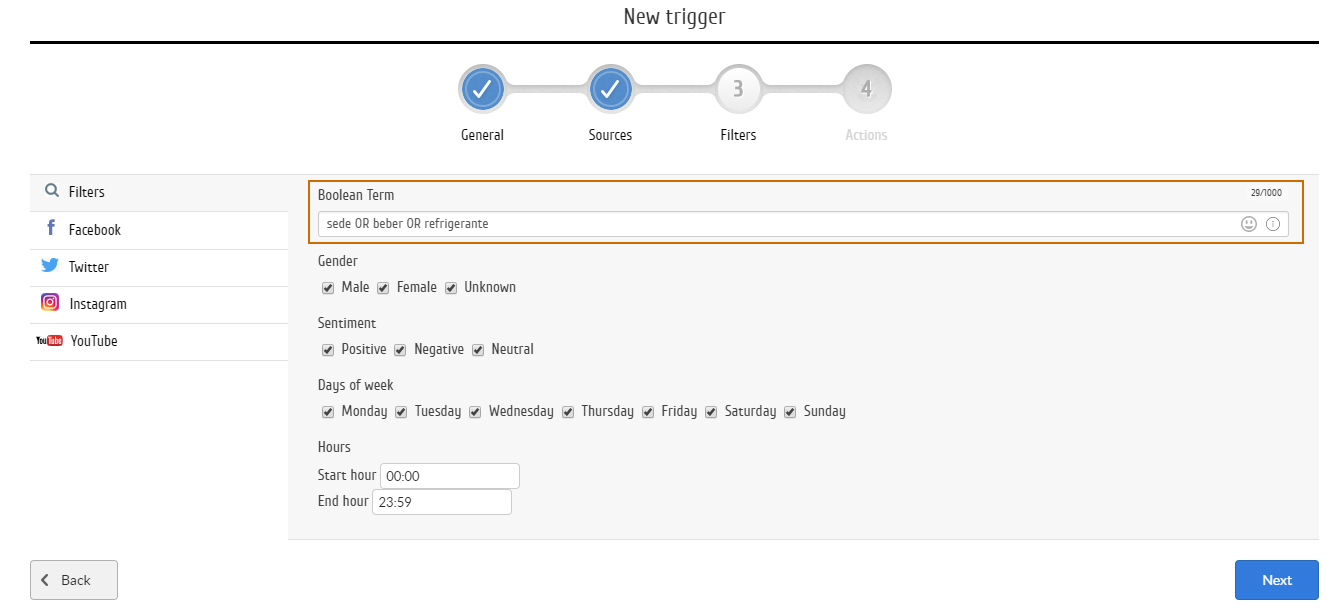Click the Filters magnifier icon
This screenshot has width=1342, height=616.
click(52, 191)
